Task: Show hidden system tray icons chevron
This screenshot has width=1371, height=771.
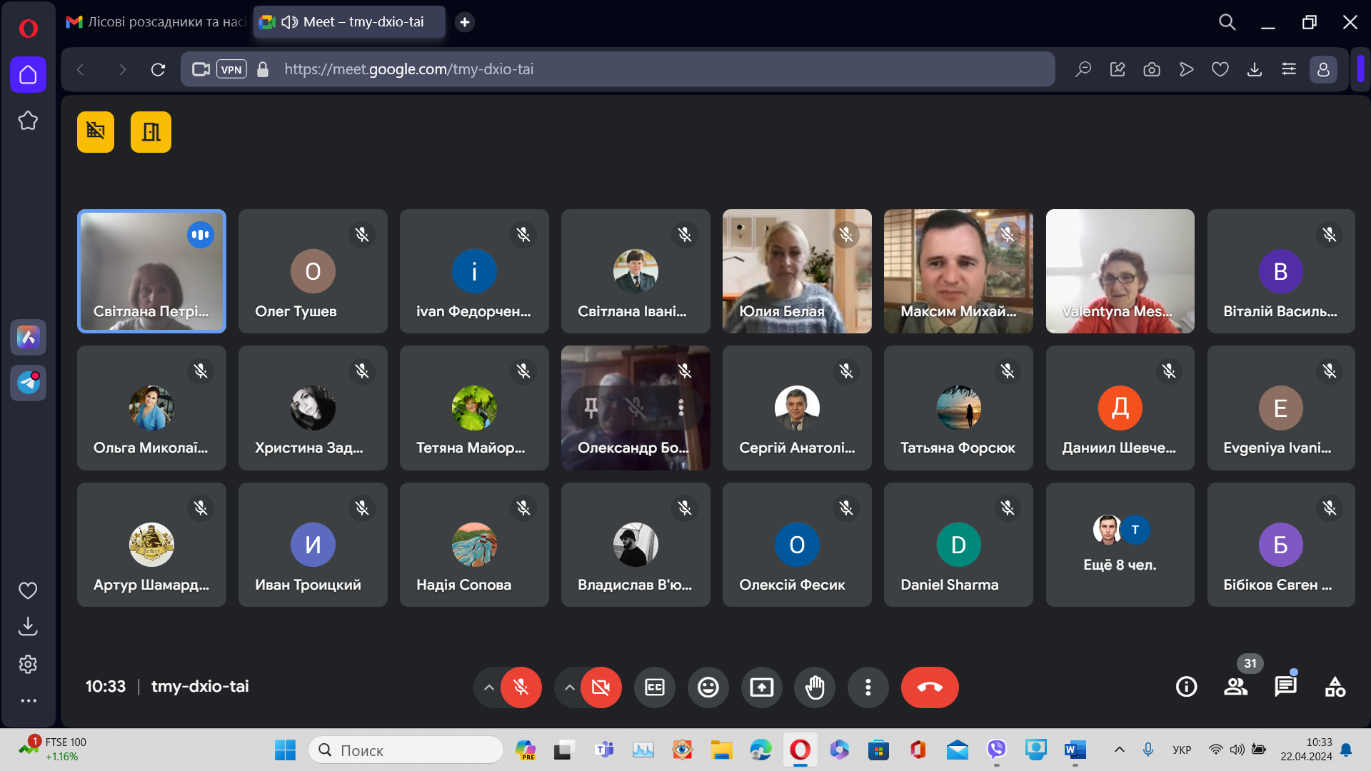Action: (x=1119, y=749)
